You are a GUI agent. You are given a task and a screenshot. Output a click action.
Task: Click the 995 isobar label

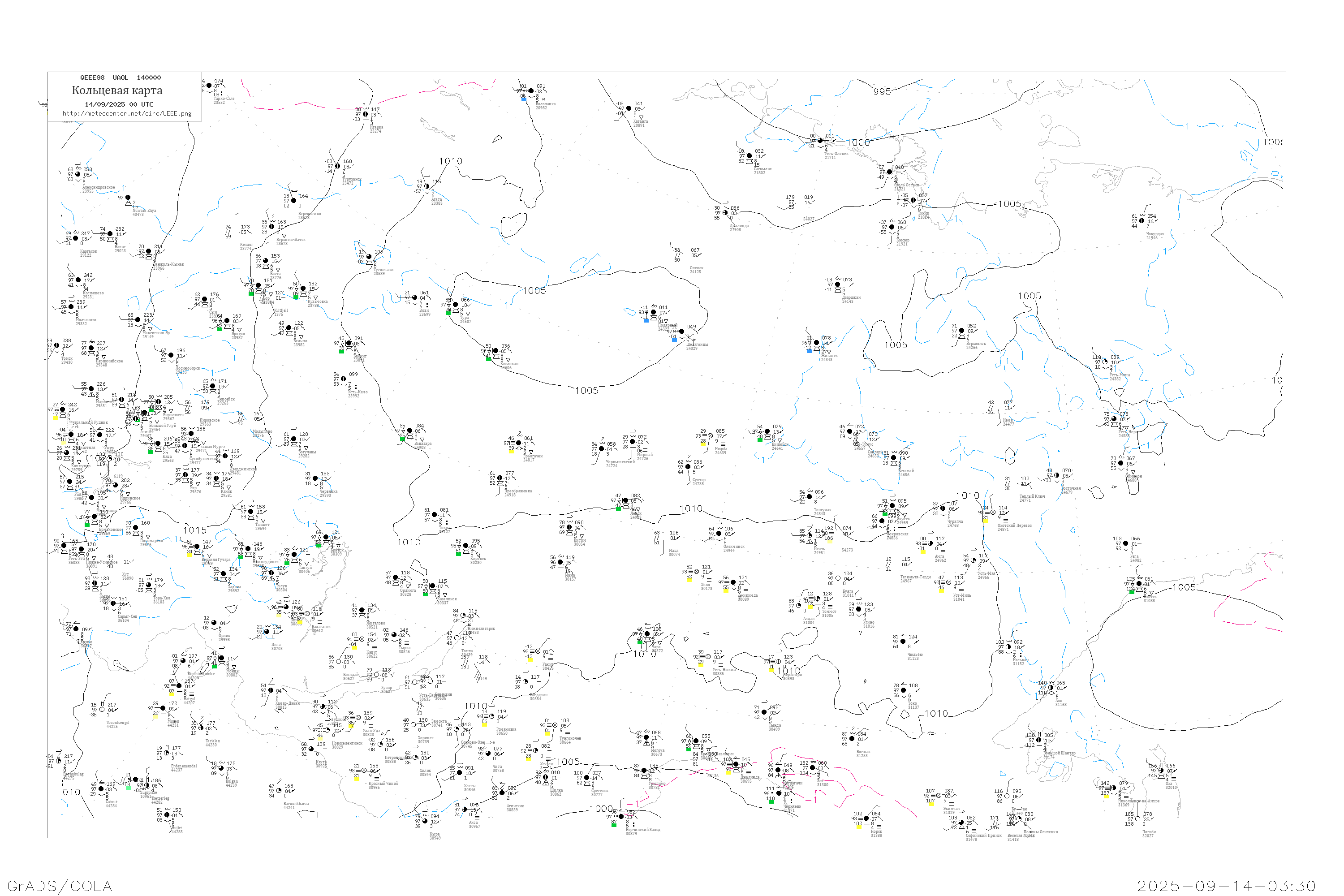click(882, 91)
